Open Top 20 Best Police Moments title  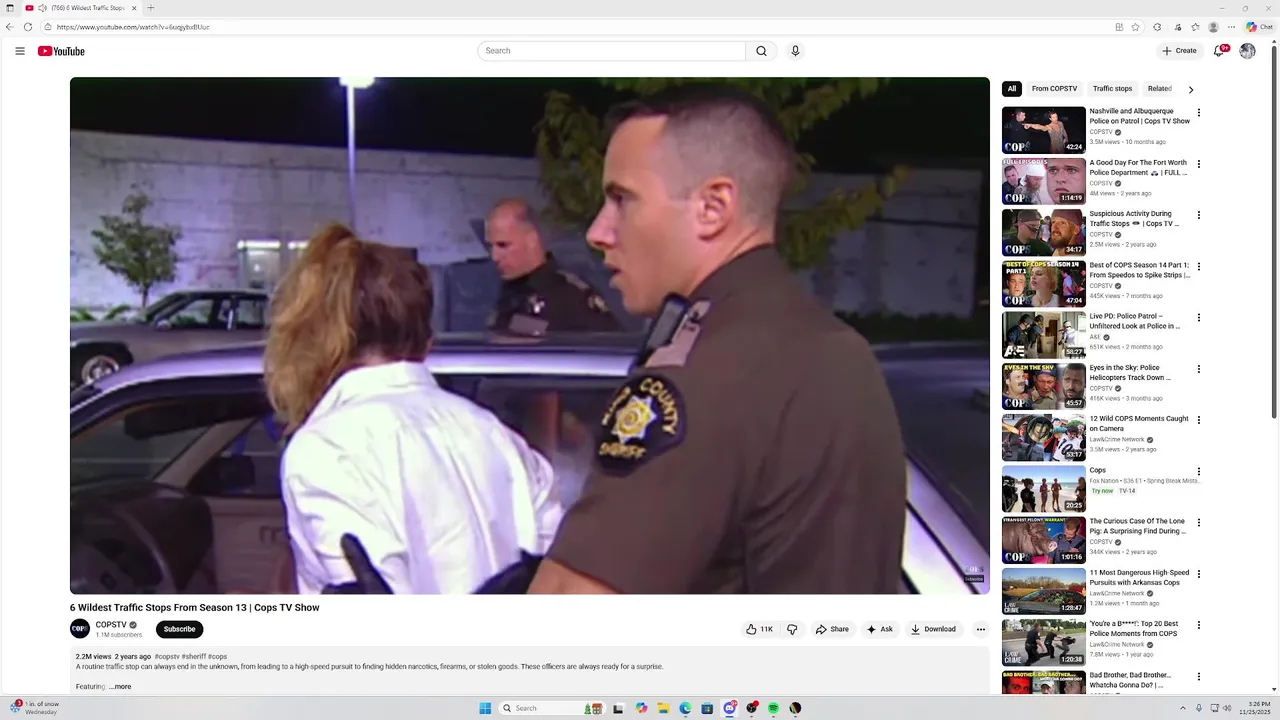pyautogui.click(x=1134, y=629)
